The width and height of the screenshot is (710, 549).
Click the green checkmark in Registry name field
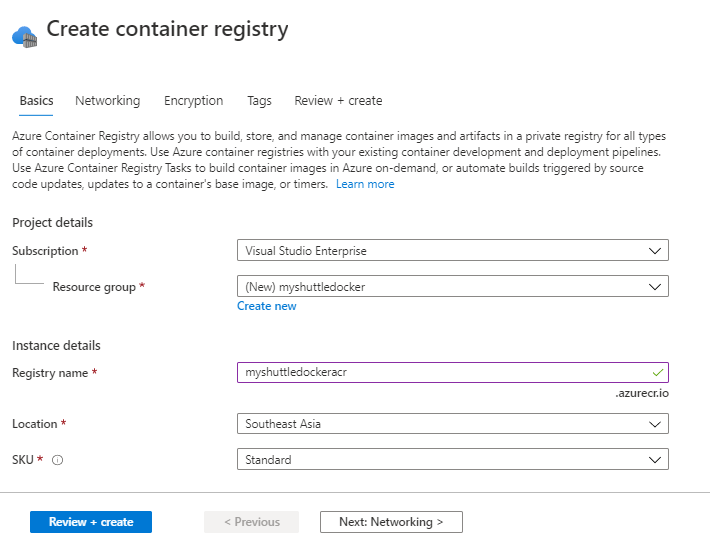(x=658, y=372)
